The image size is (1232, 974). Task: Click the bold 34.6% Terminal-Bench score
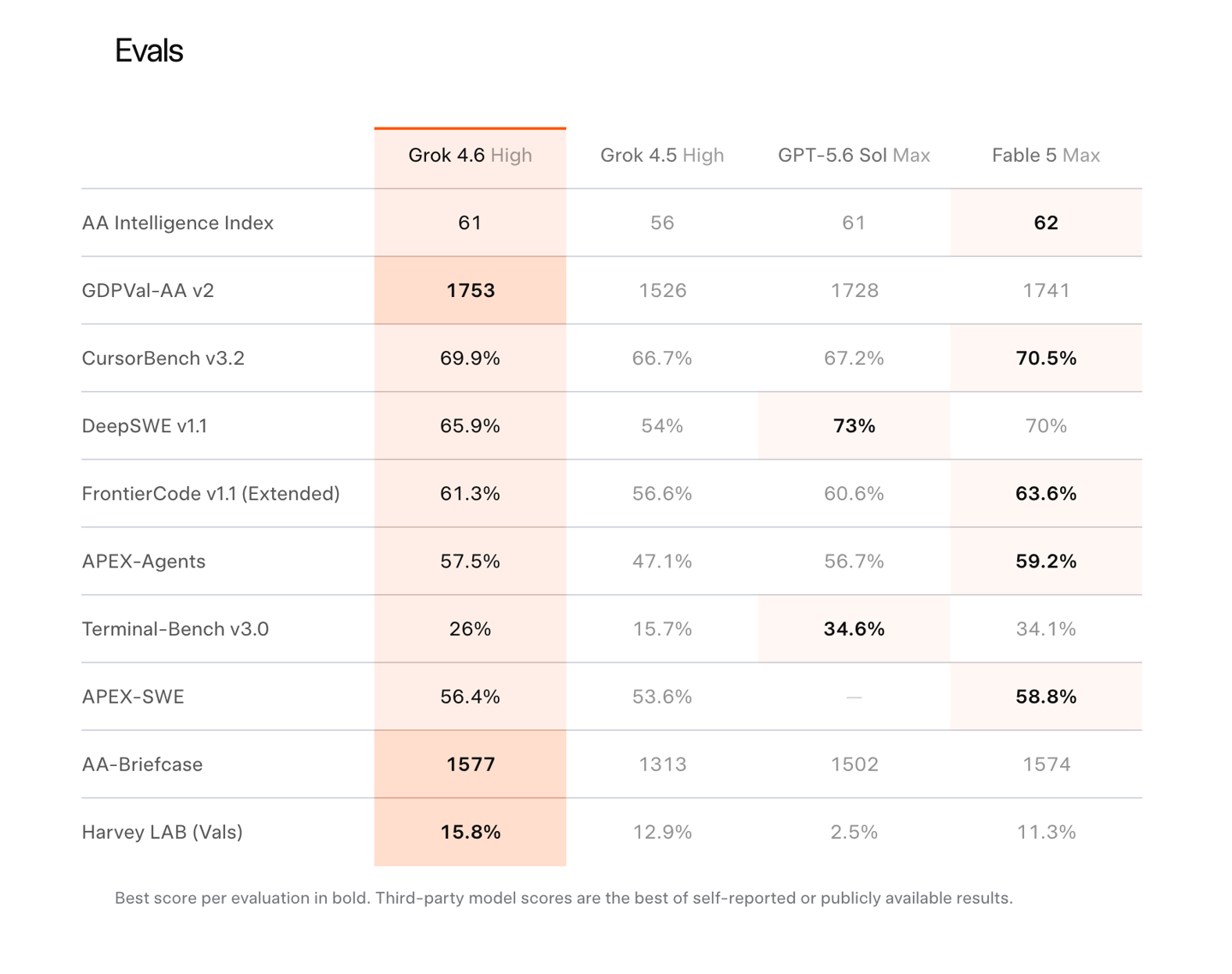854,628
